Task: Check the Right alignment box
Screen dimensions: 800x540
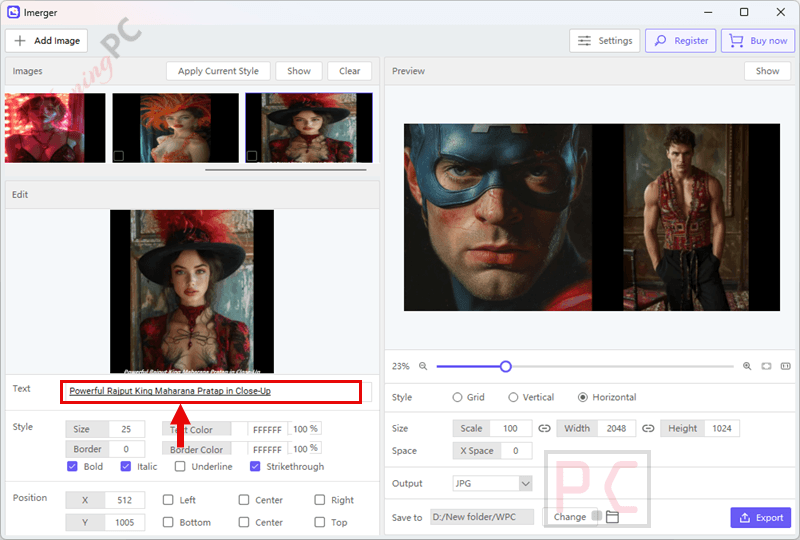Action: (x=319, y=500)
